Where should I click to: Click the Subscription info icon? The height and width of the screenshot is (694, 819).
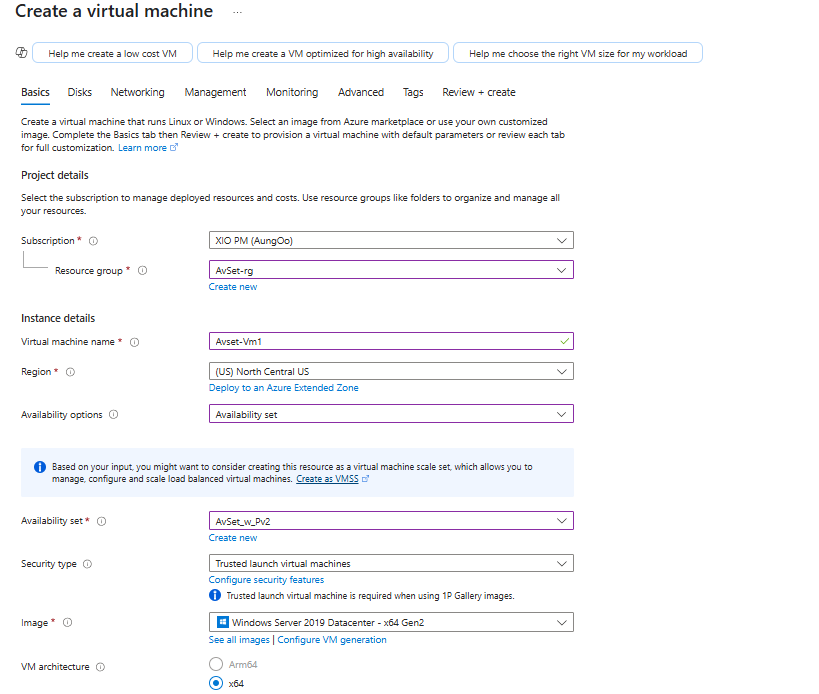click(x=94, y=241)
